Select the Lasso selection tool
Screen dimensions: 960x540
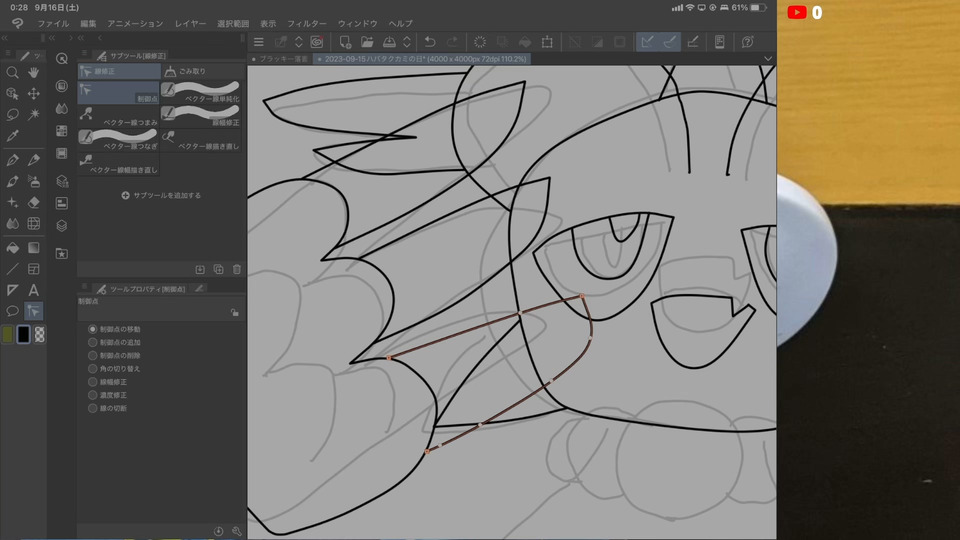pyautogui.click(x=12, y=114)
